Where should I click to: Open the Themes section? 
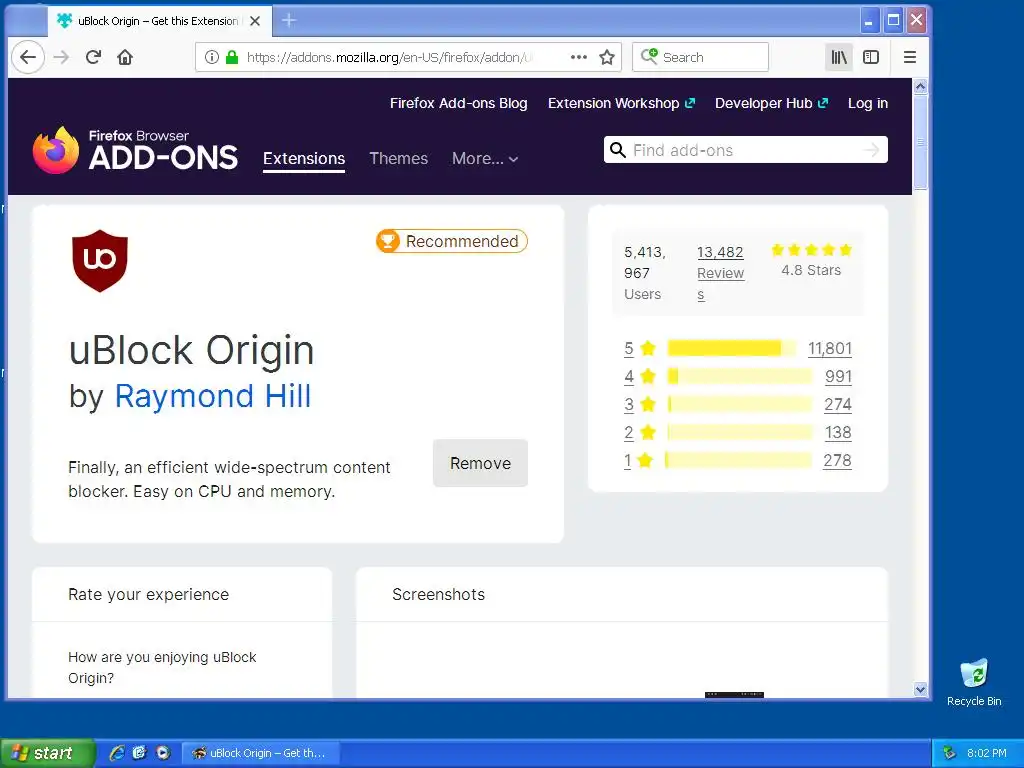click(398, 159)
